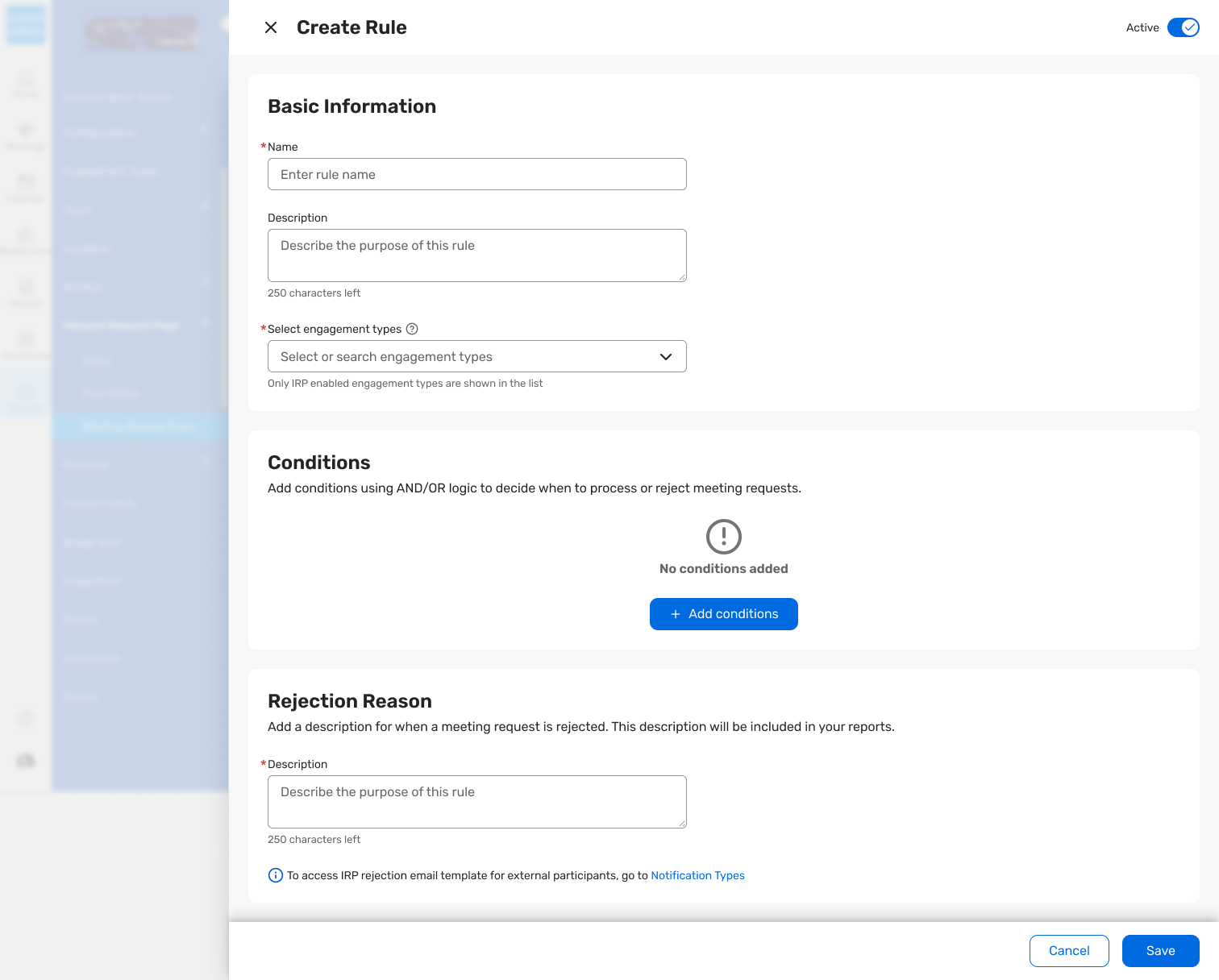Click the Rejection Reason description box
Viewport: 1219px width, 980px height.
[476, 802]
